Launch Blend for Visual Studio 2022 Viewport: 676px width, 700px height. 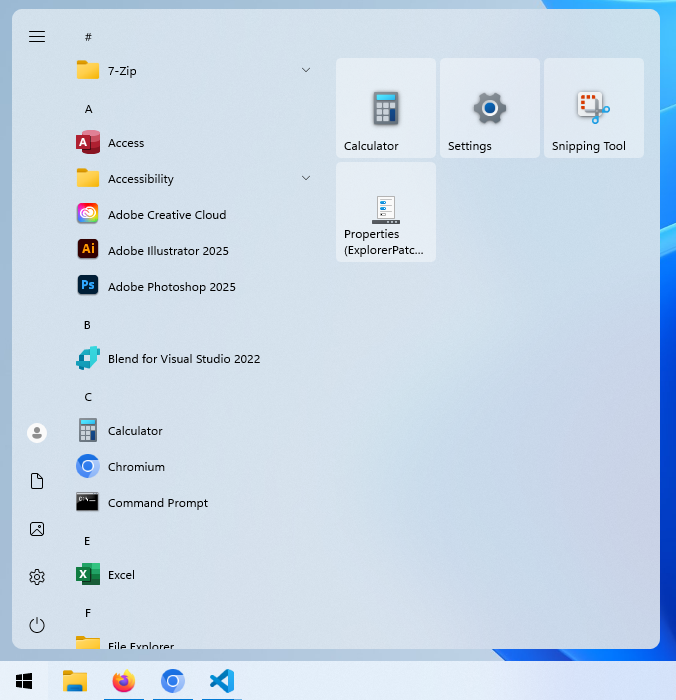click(194, 358)
